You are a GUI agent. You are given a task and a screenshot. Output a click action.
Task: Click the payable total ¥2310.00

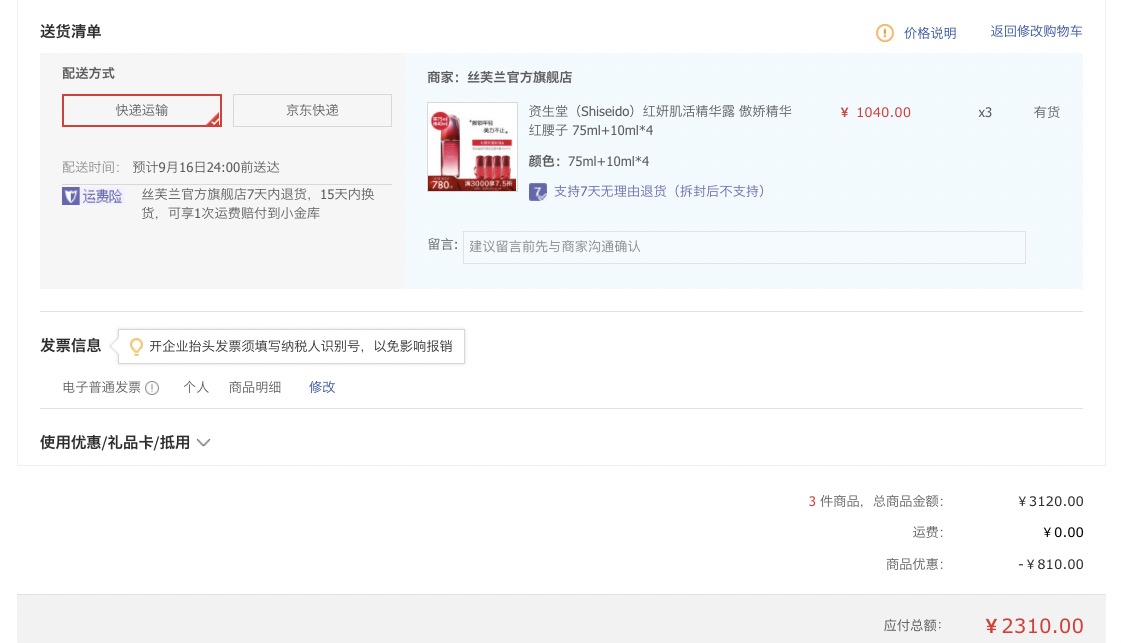pyautogui.click(x=1034, y=626)
